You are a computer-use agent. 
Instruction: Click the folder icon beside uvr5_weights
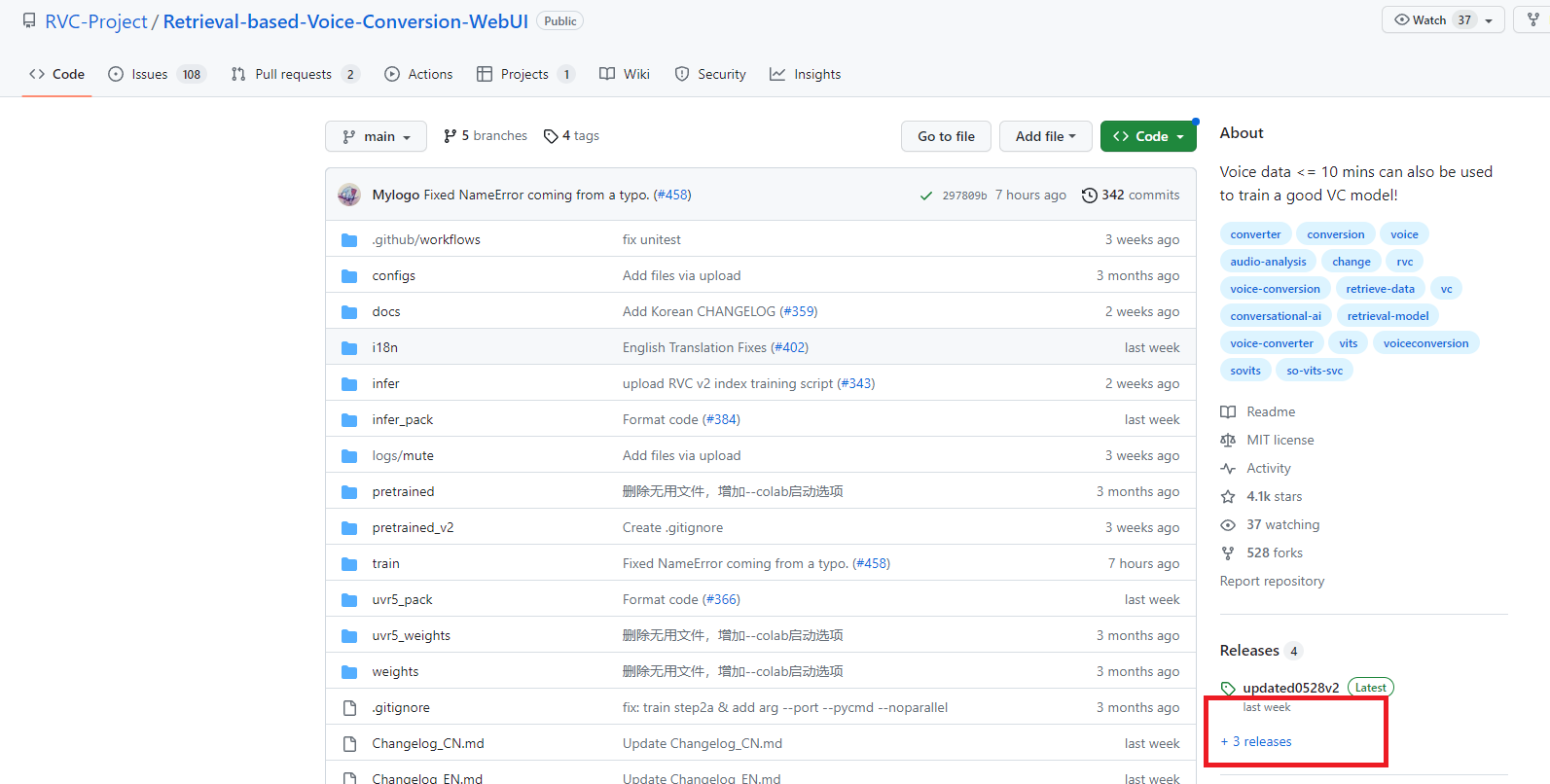coord(349,635)
